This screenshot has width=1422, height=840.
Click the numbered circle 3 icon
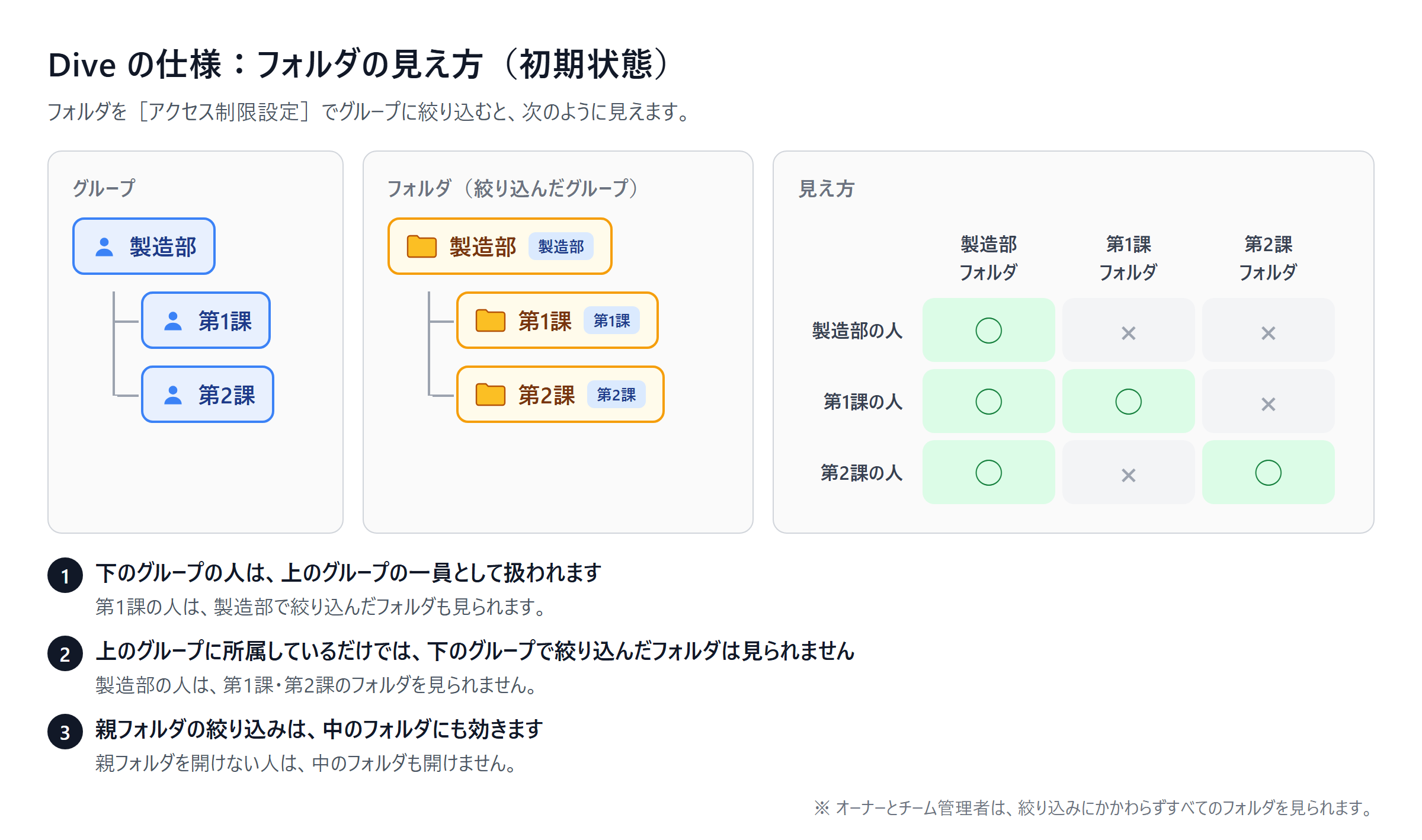click(65, 732)
